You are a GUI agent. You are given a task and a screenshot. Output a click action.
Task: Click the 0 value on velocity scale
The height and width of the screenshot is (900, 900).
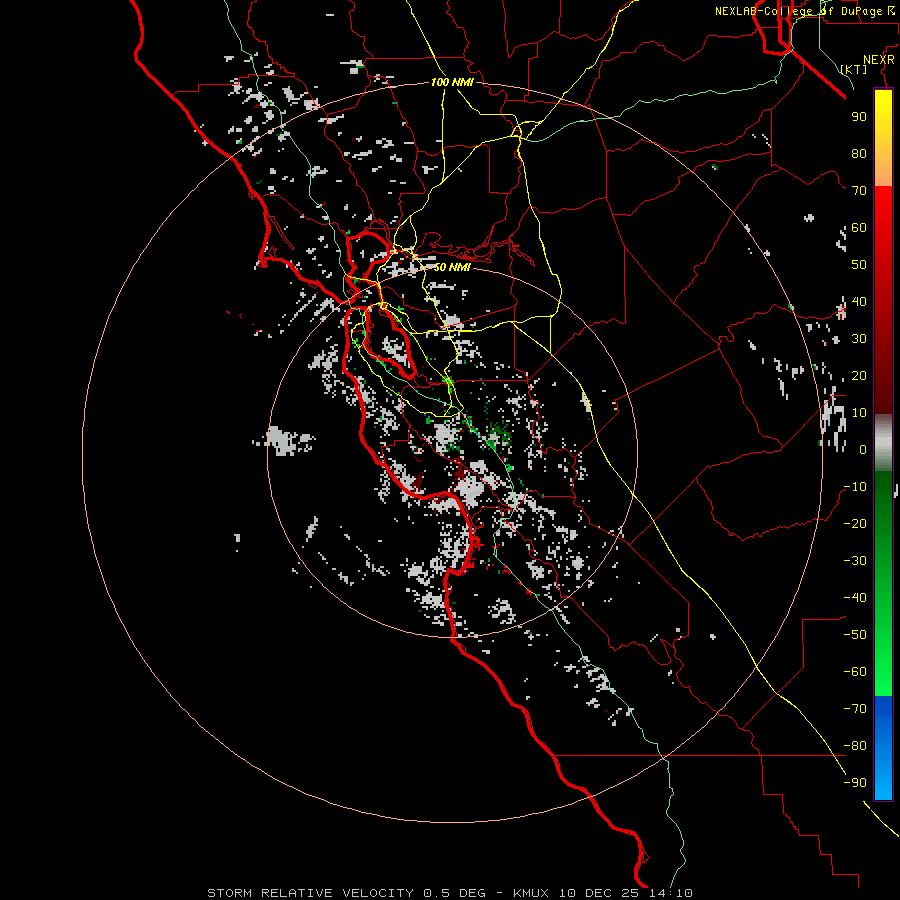tap(863, 449)
